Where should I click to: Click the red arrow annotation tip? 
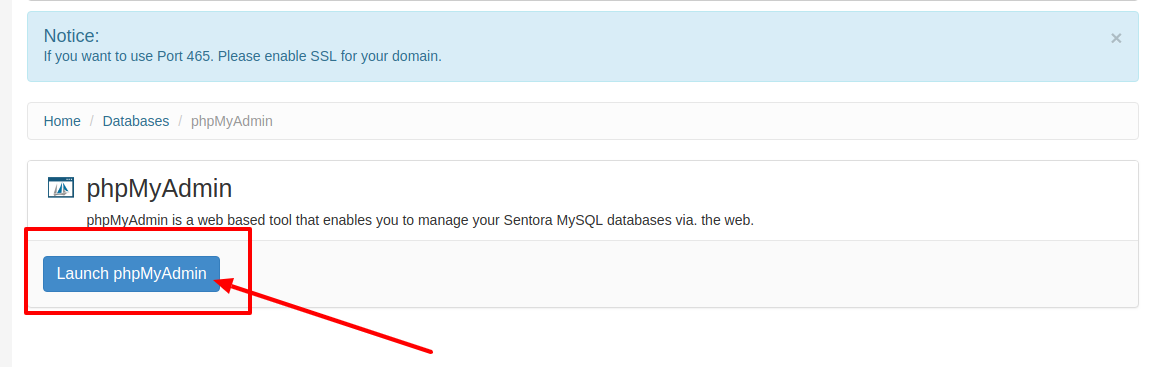click(x=218, y=282)
